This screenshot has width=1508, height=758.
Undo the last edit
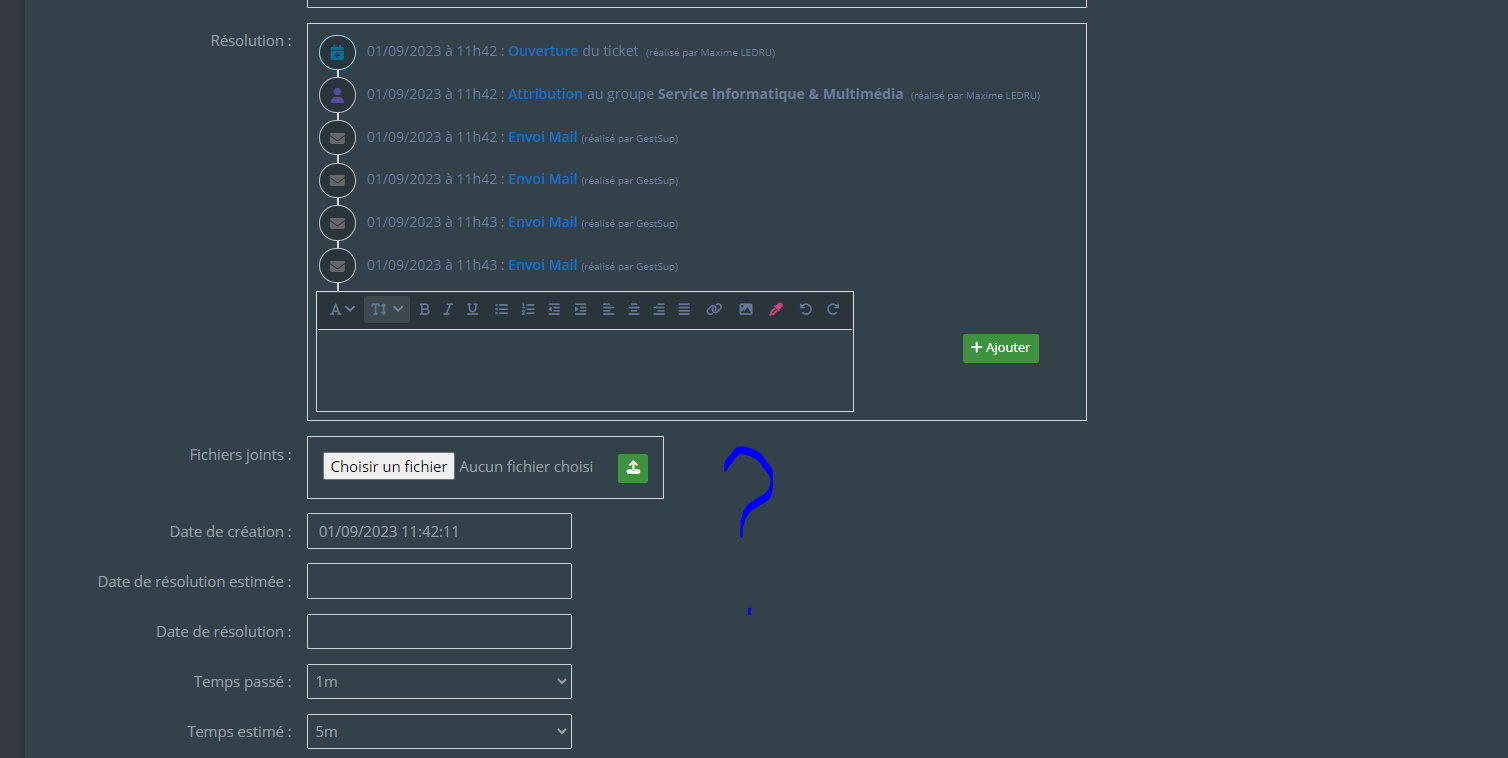pyautogui.click(x=806, y=310)
